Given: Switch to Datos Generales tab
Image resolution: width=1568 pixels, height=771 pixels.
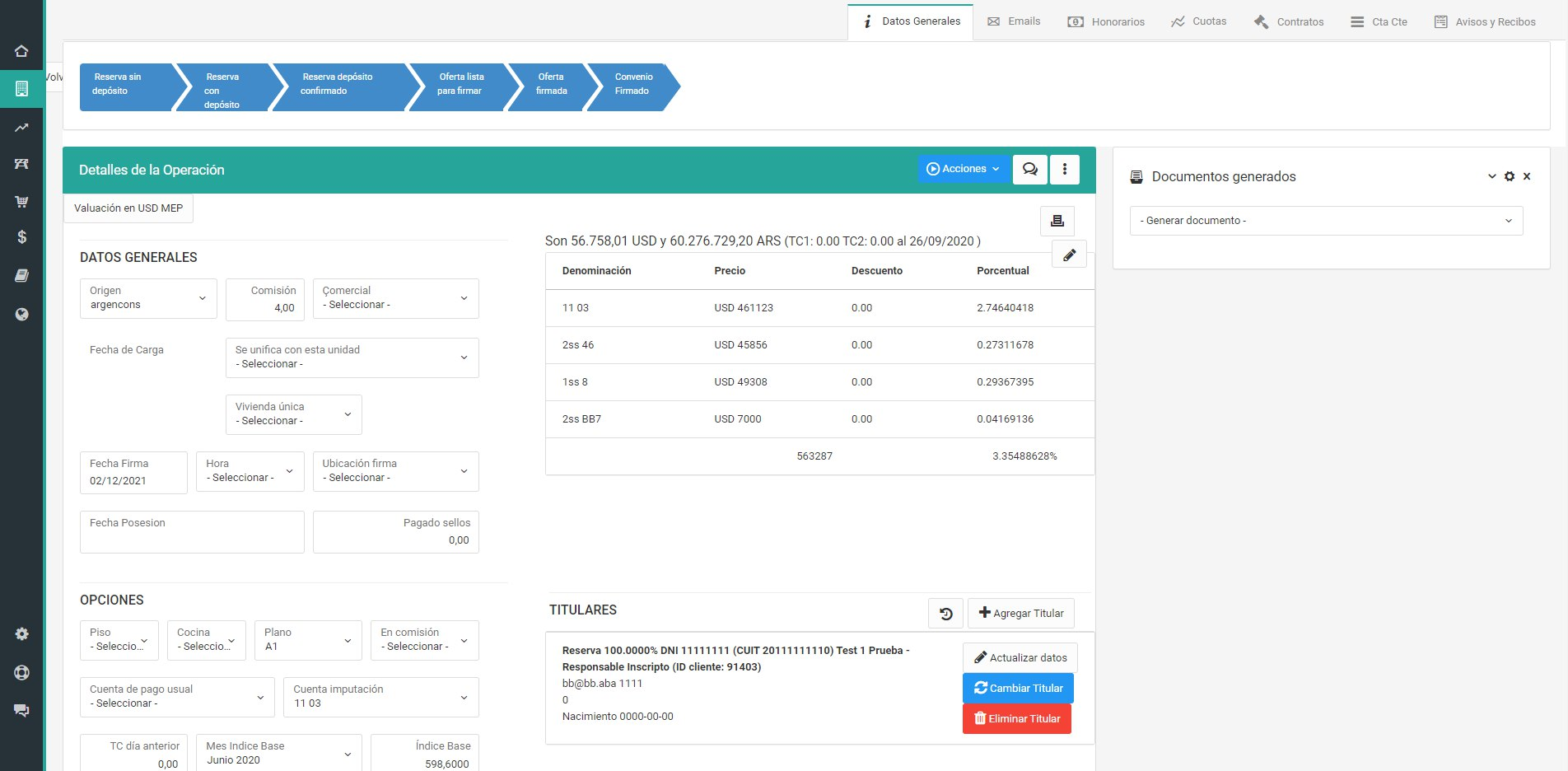Looking at the screenshot, I should 911,21.
